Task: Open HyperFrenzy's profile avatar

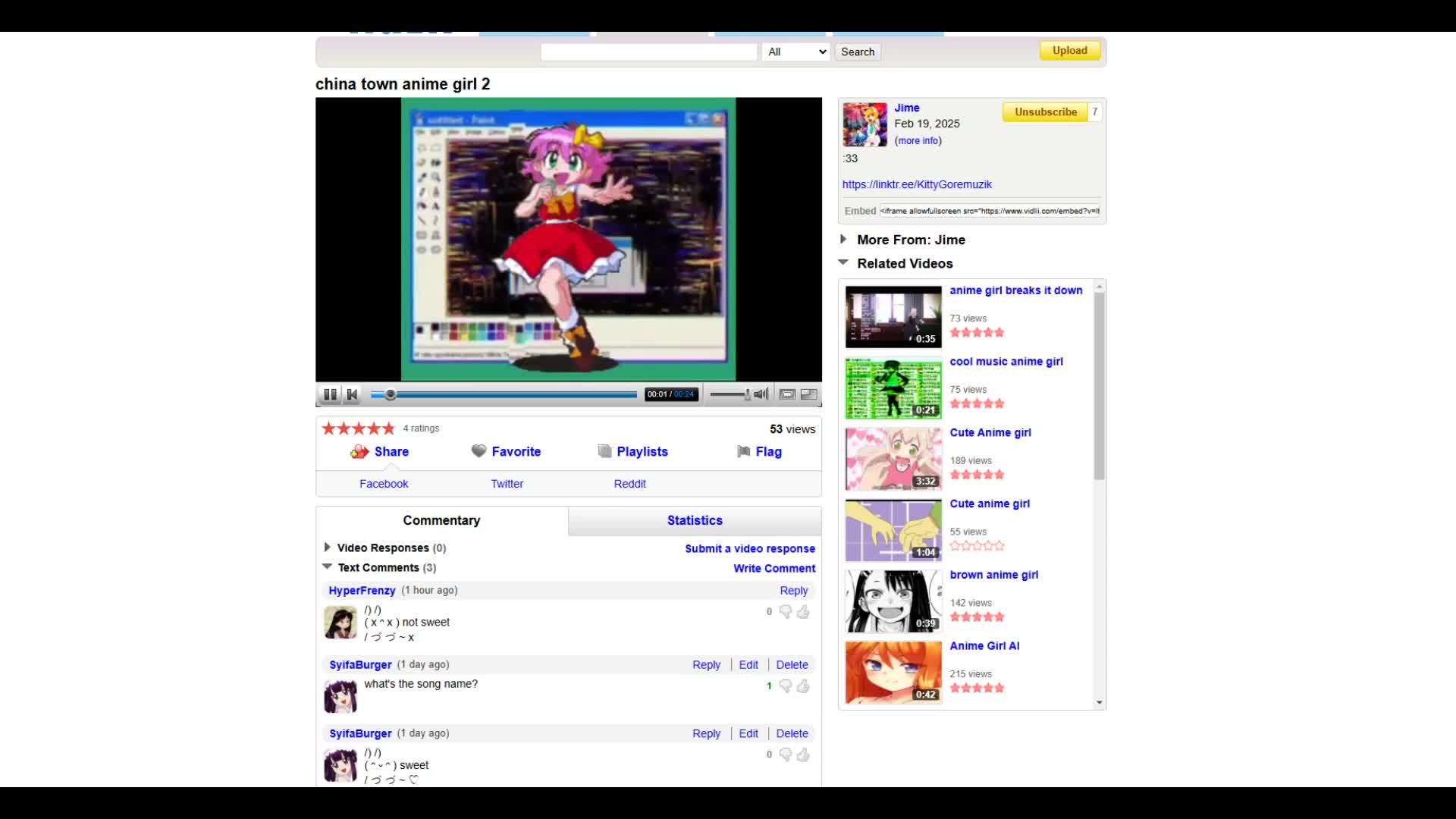Action: pos(340,623)
